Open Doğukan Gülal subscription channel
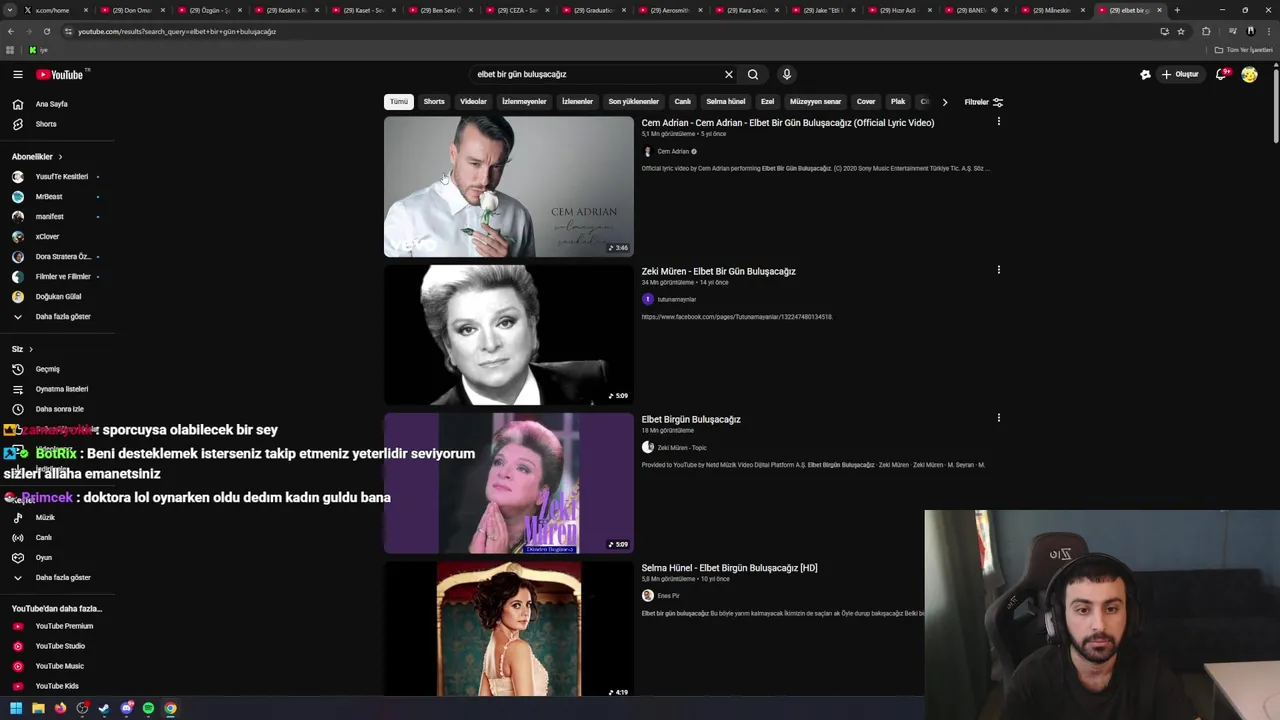Viewport: 1280px width, 720px height. coord(57,297)
